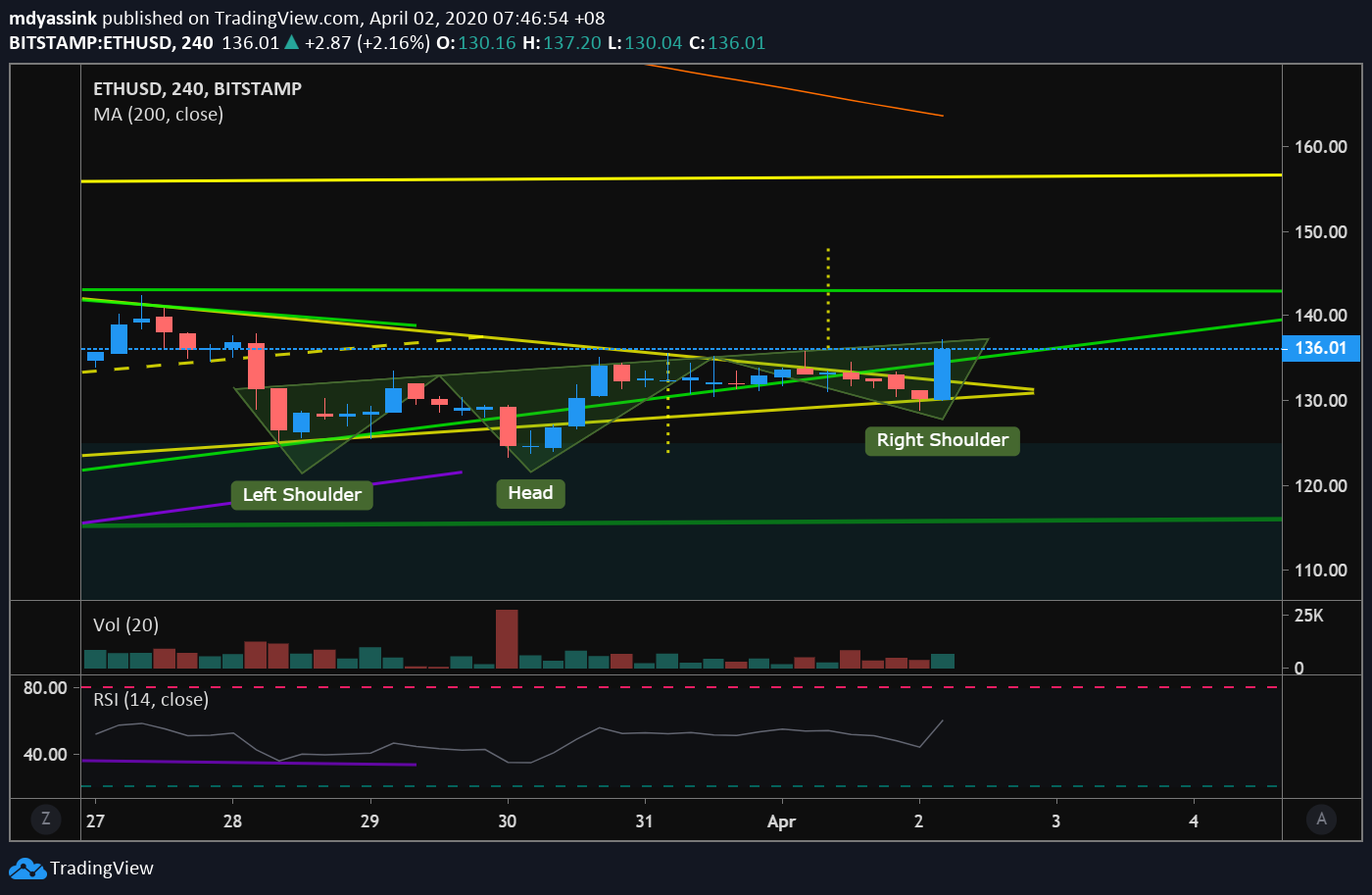1372x895 pixels.
Task: Click the ETHUSD, 240, BITSTAMP legend title
Action: click(x=197, y=88)
